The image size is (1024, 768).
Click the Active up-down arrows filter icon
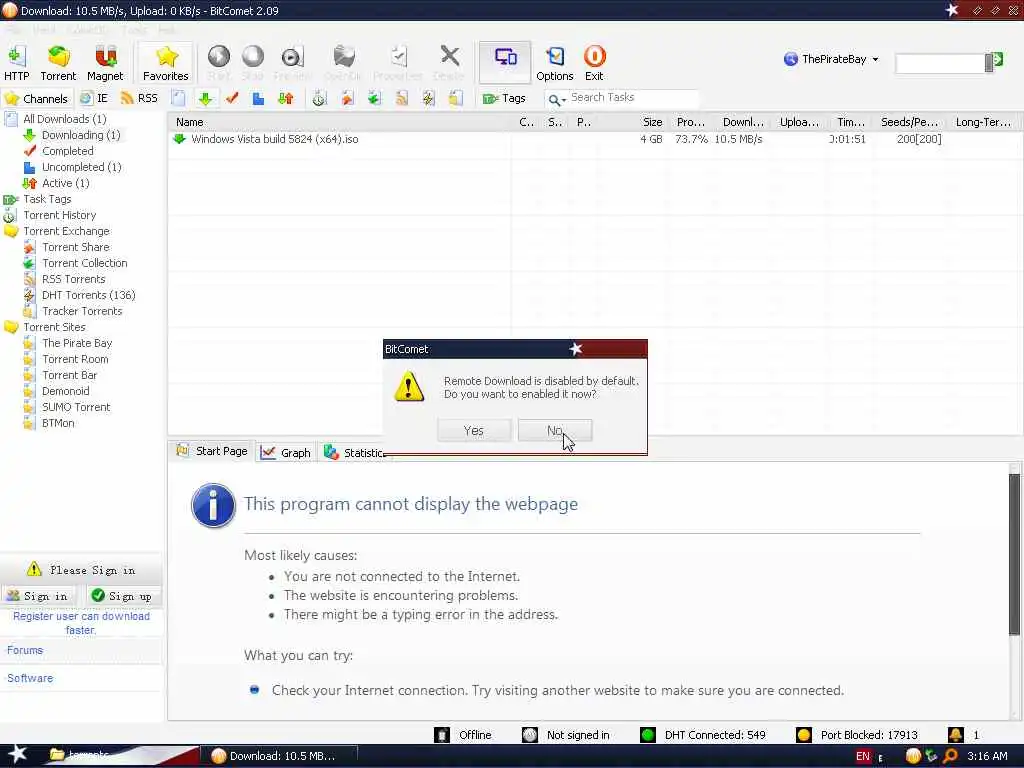pyautogui.click(x=285, y=99)
